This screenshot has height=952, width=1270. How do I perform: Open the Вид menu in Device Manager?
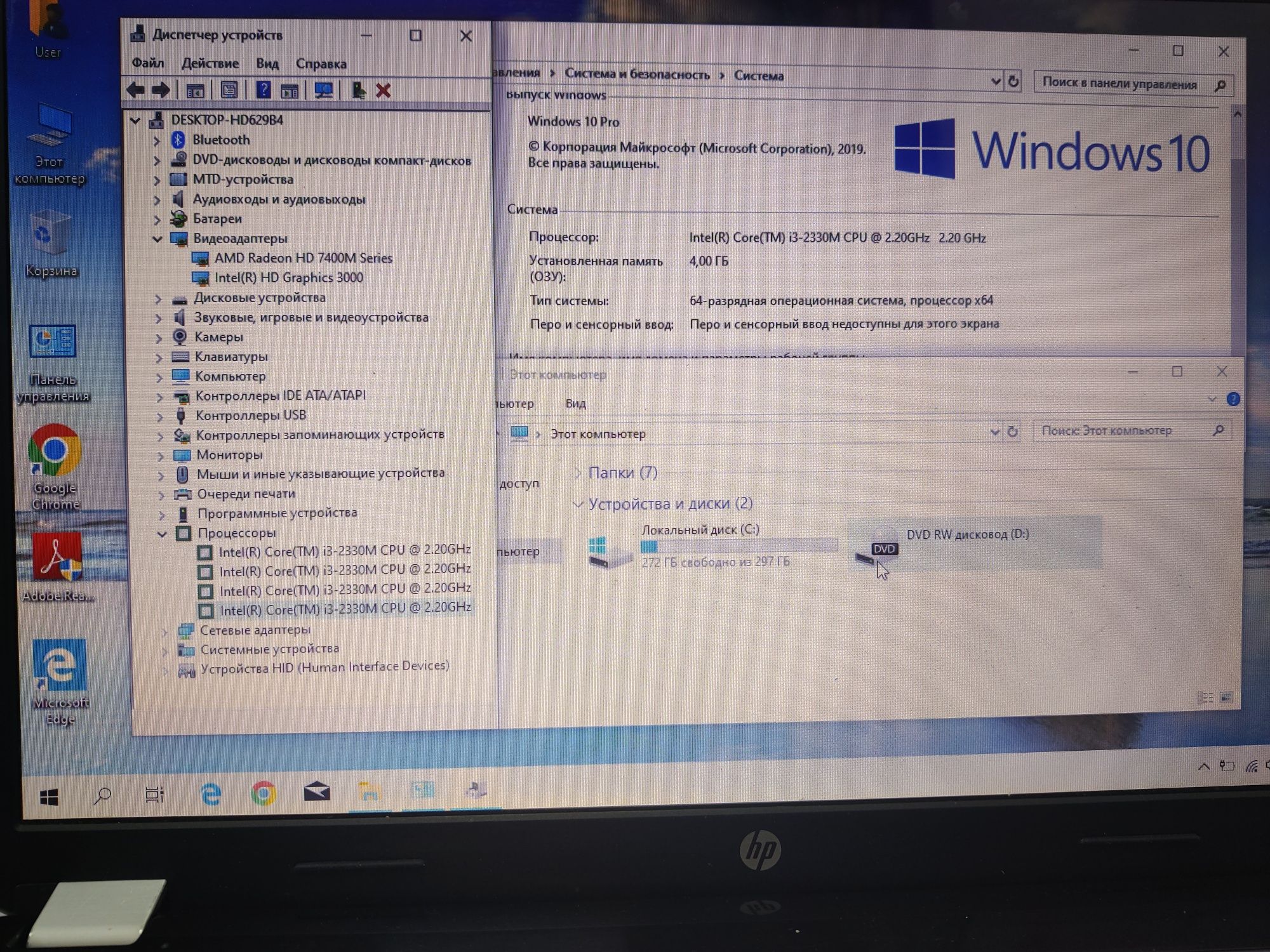(267, 63)
